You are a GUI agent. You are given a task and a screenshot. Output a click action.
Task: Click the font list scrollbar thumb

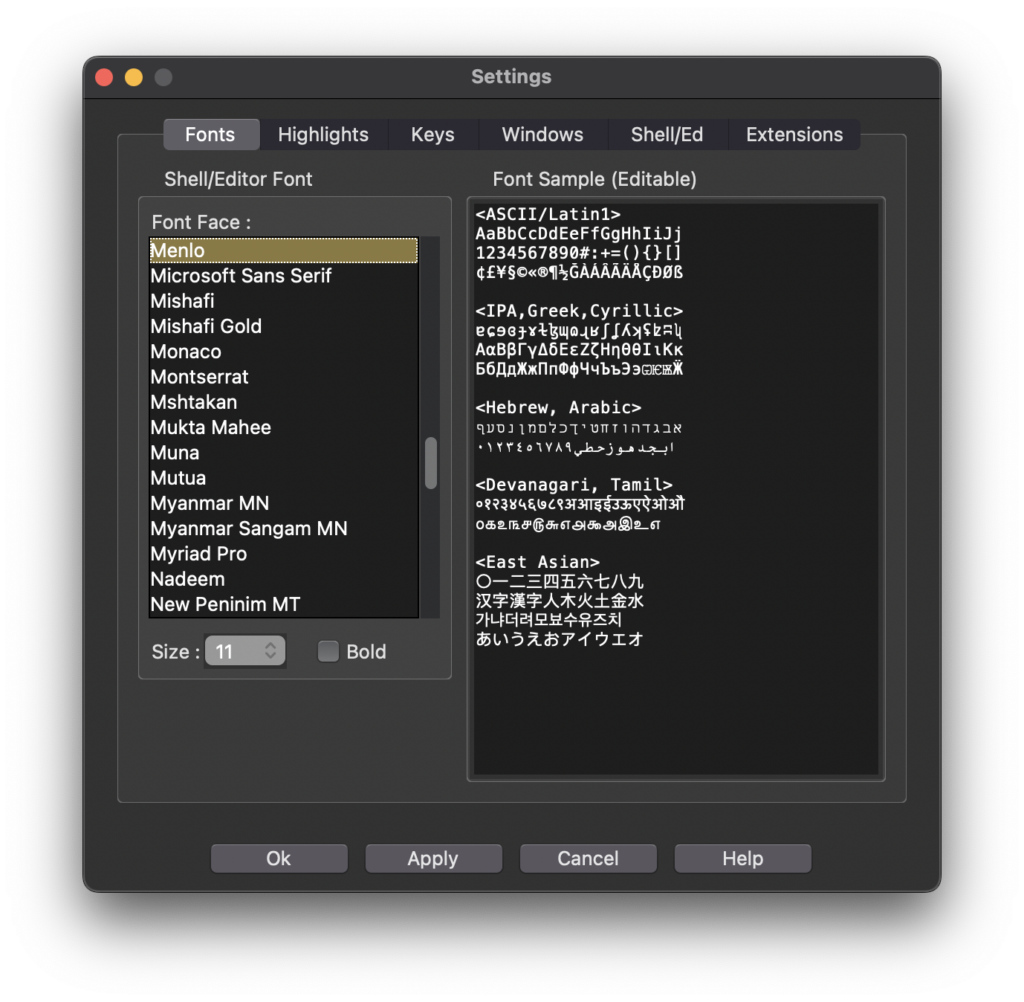coord(430,463)
